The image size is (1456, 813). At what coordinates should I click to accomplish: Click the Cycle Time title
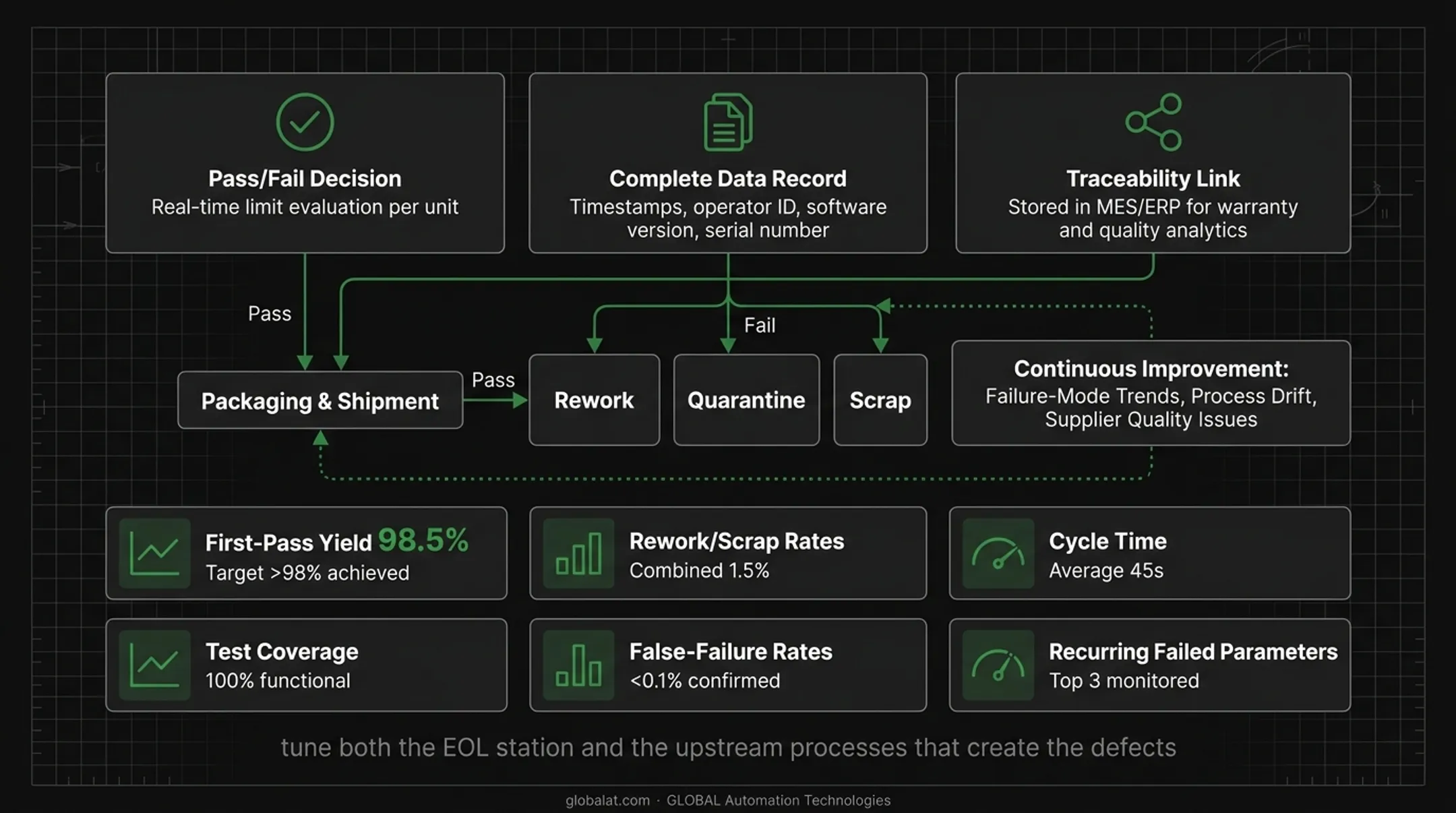(1108, 541)
